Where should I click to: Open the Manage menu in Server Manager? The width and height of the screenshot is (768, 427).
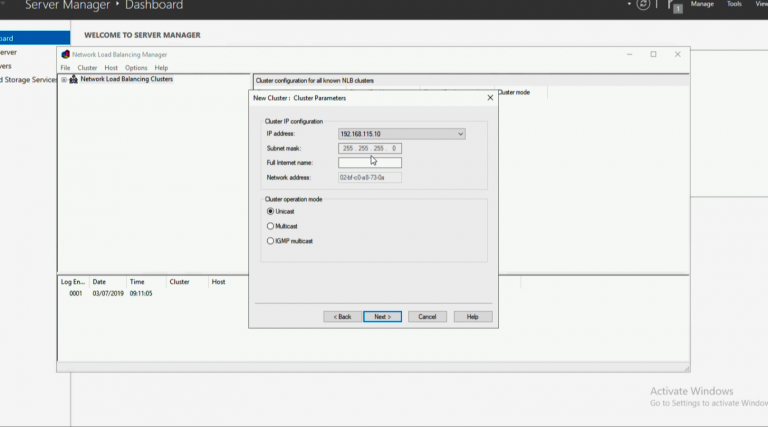point(702,4)
